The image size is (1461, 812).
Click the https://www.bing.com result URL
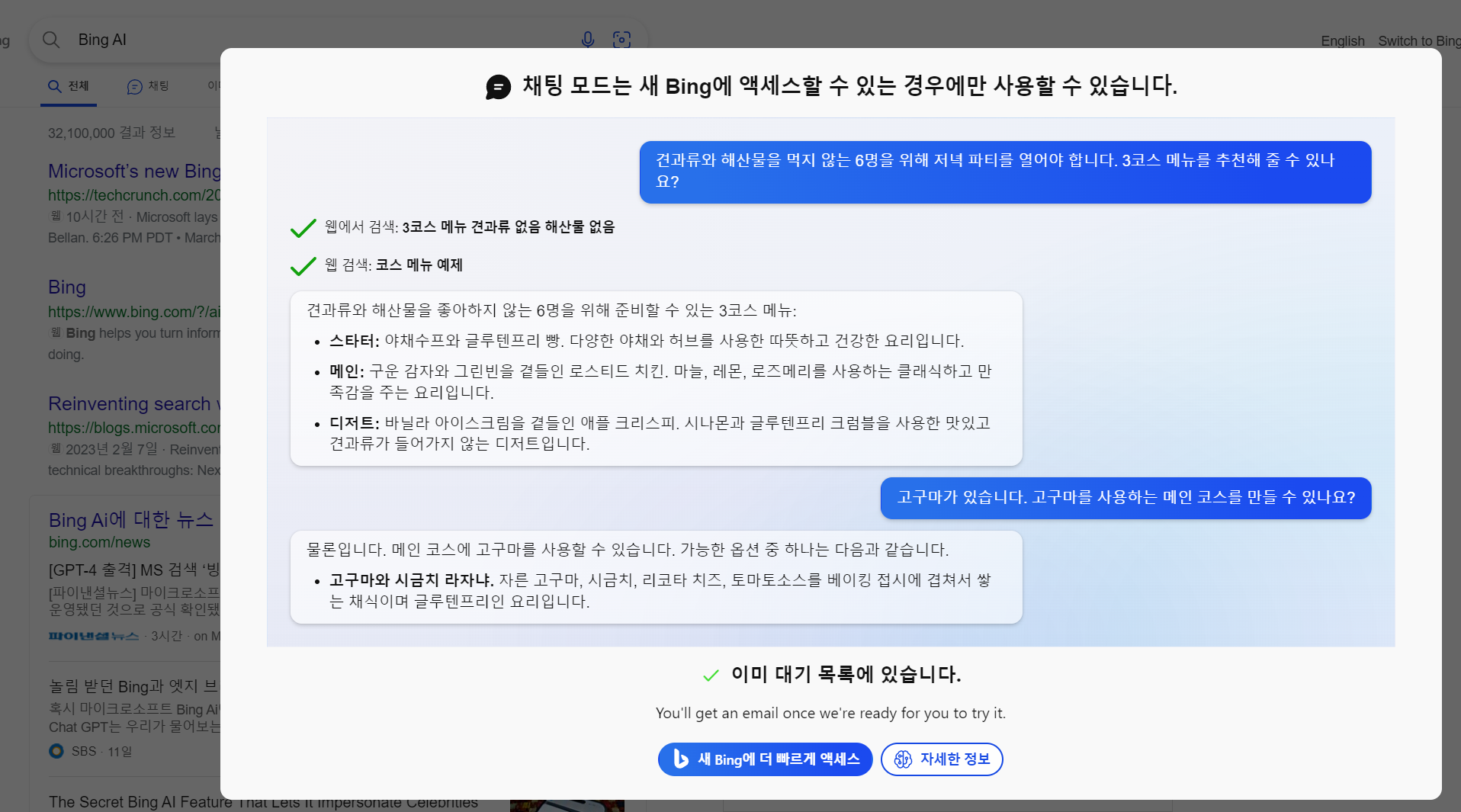tap(134, 312)
